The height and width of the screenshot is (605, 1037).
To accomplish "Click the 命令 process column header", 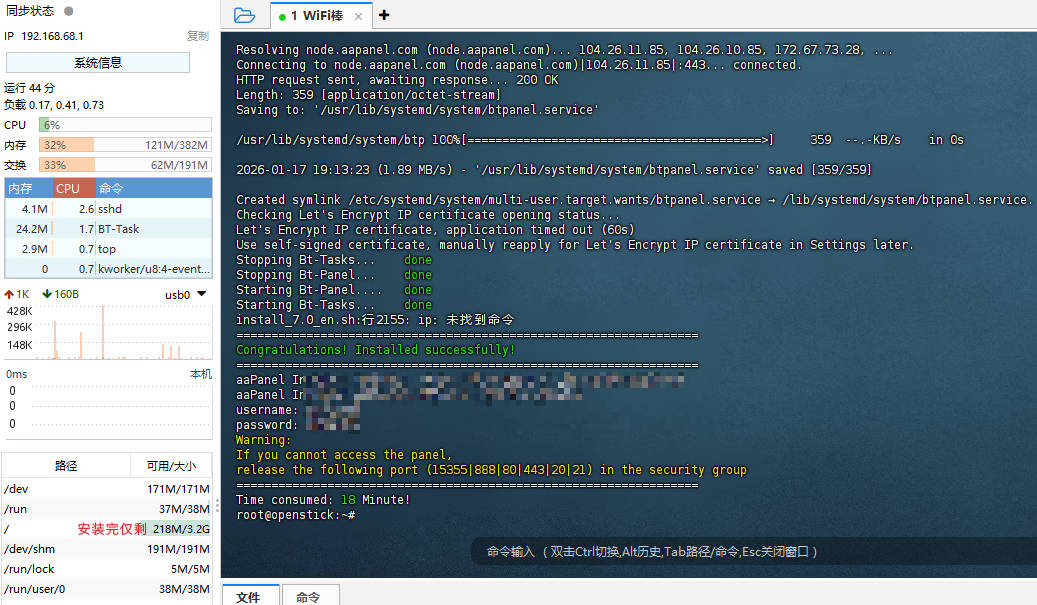I will point(112,188).
